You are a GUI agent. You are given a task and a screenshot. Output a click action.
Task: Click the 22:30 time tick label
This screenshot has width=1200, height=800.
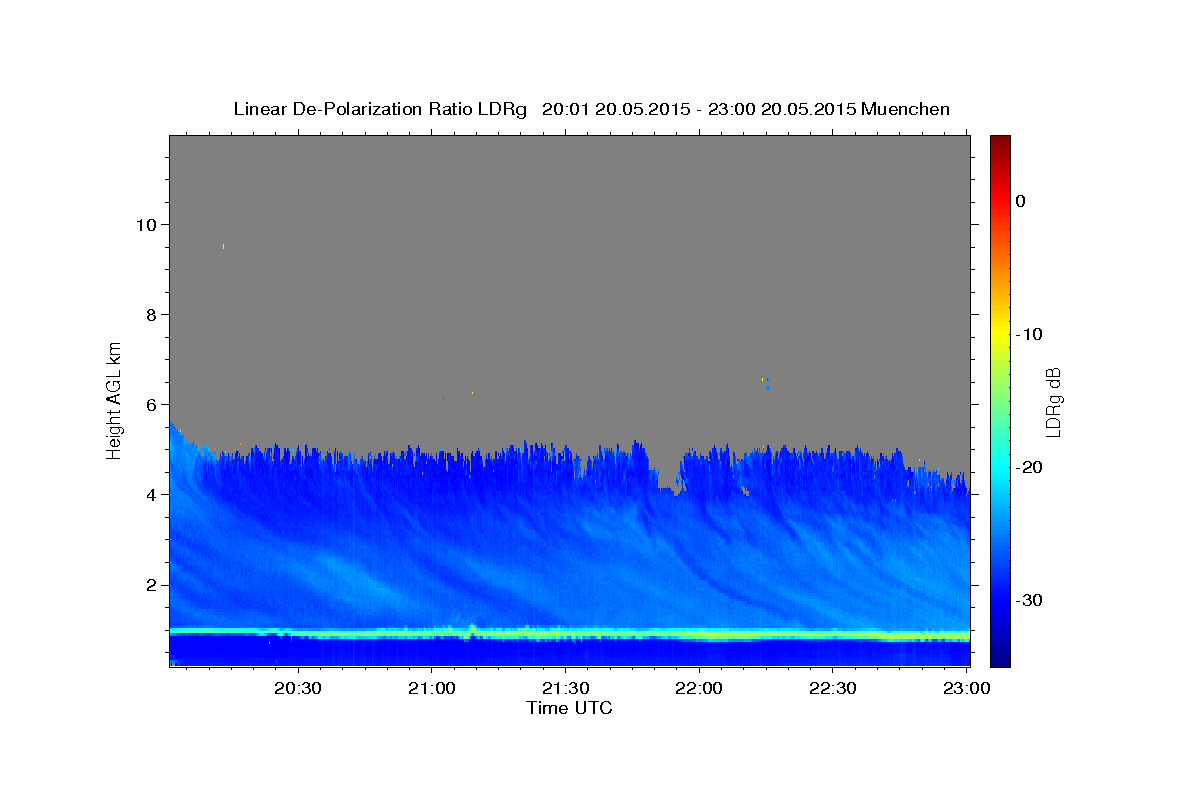point(832,689)
